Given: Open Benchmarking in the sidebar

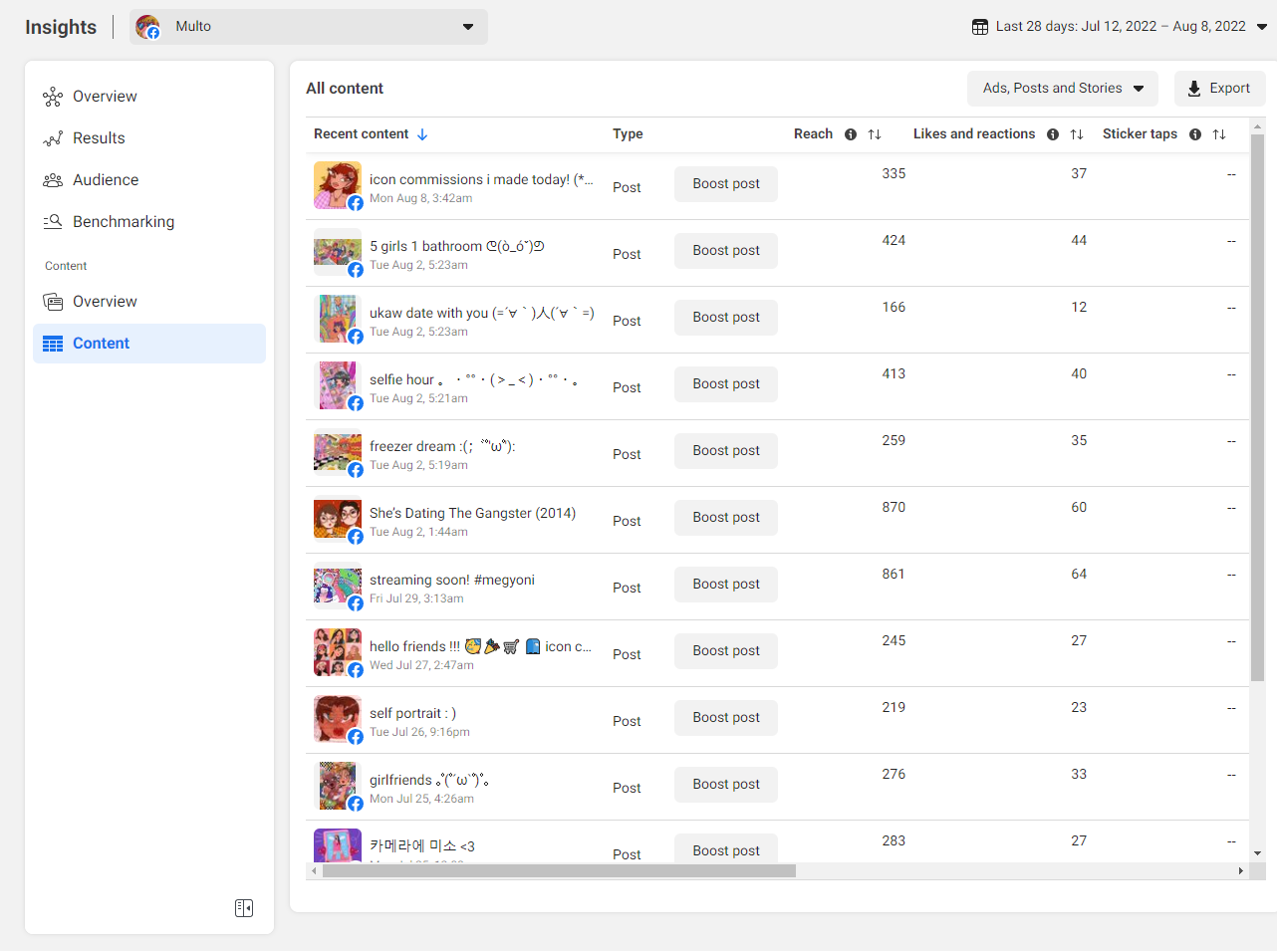Looking at the screenshot, I should [x=123, y=222].
